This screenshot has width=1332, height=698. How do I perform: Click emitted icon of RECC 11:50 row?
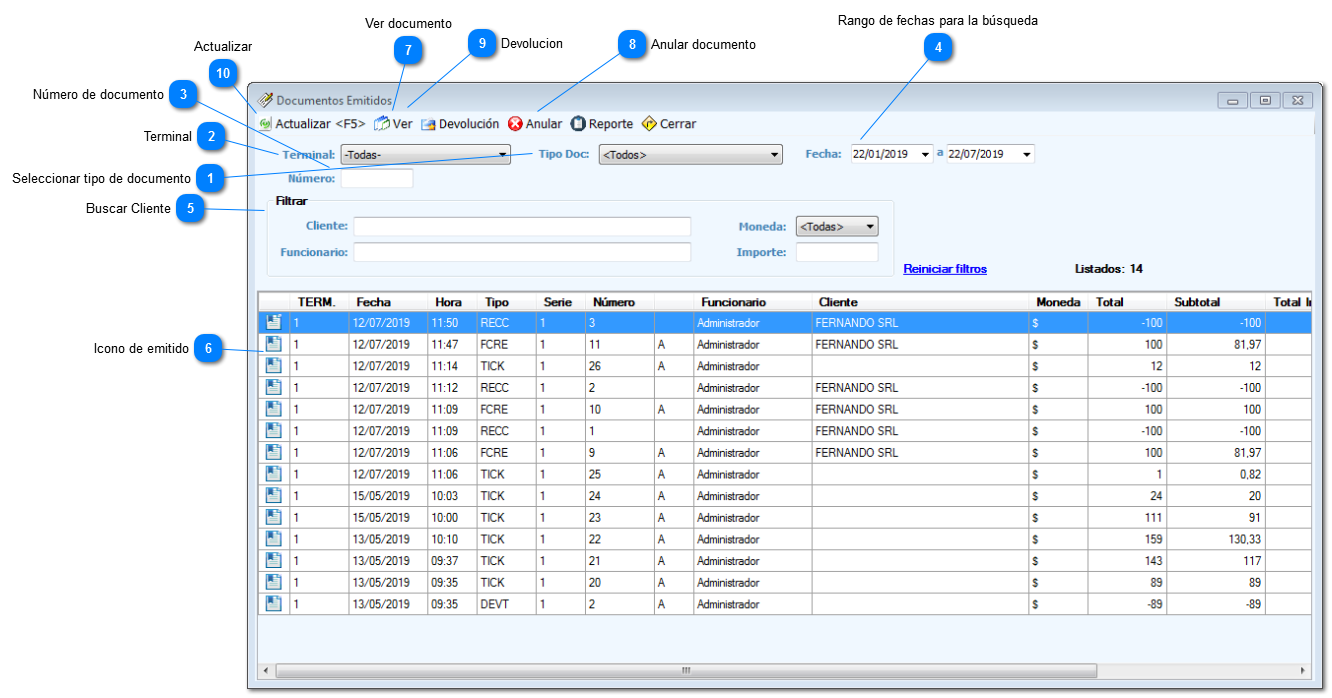pos(273,322)
